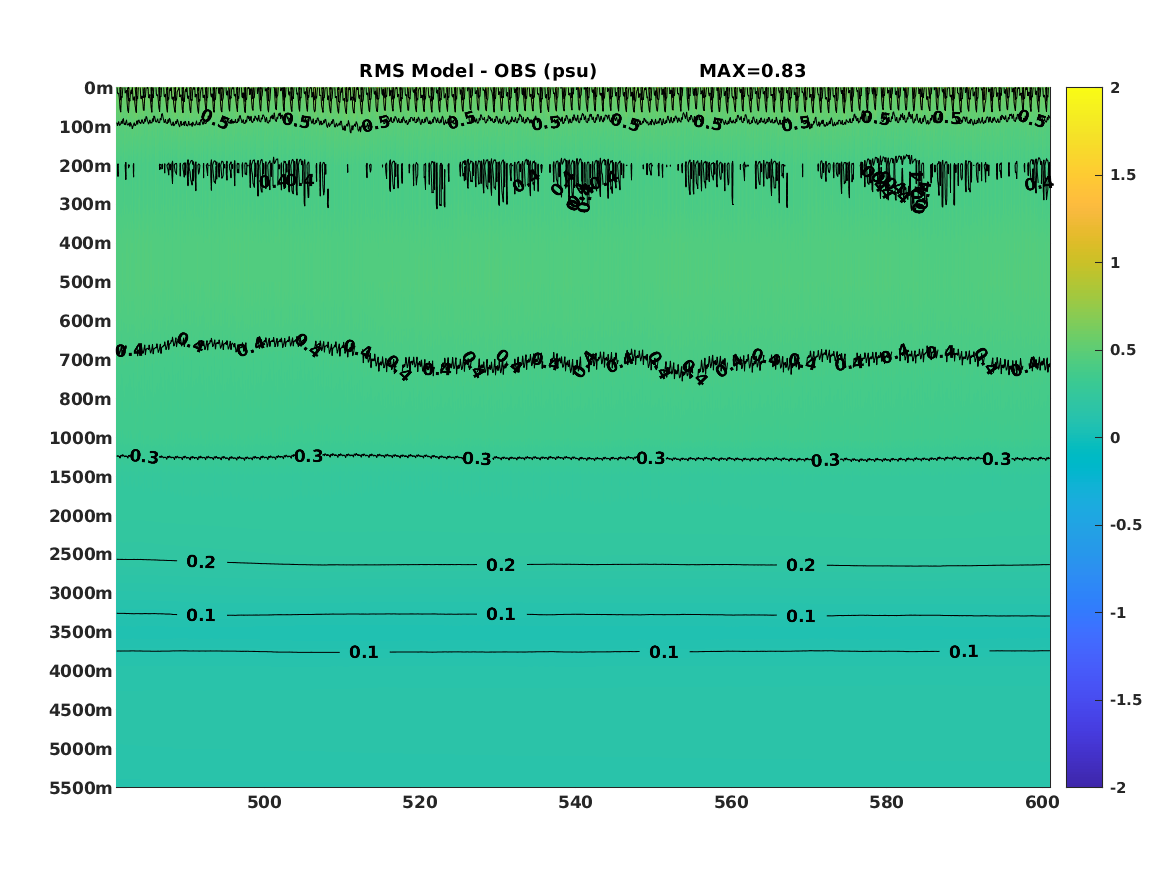Screen dimensions: 1167x875
Task: Click the colorbar tick label '-0.5'
Action: point(1125,525)
